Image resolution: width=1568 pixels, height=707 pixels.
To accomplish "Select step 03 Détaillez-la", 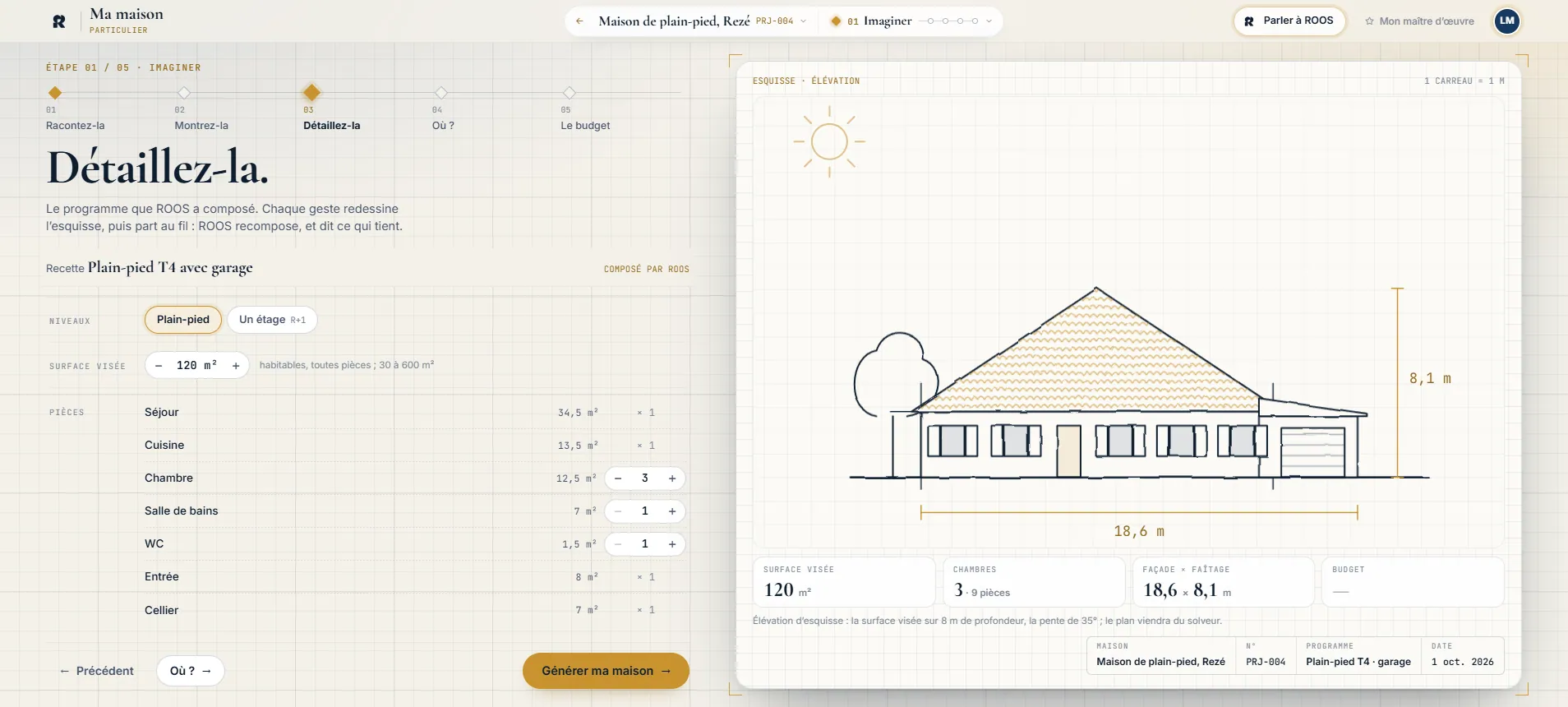I will tap(332, 109).
